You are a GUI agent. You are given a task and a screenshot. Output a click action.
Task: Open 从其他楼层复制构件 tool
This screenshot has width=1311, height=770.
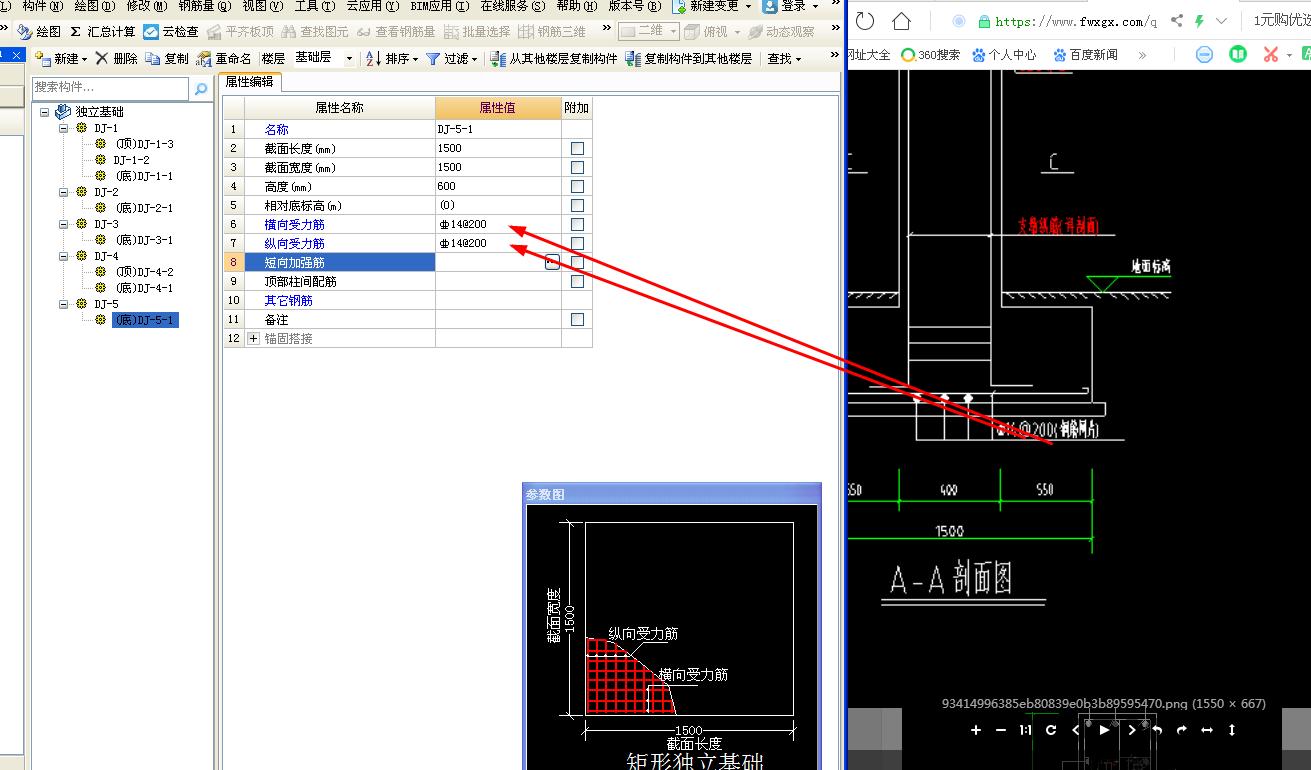[553, 59]
